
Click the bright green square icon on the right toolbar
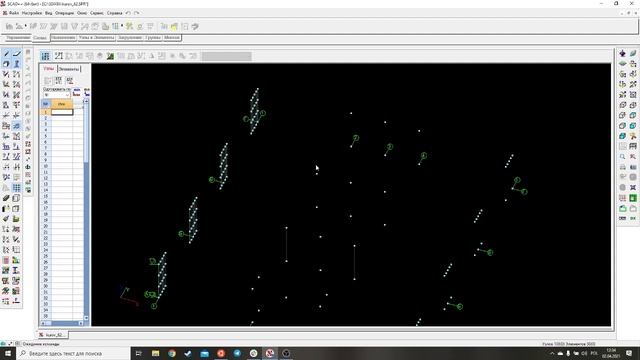633,198
